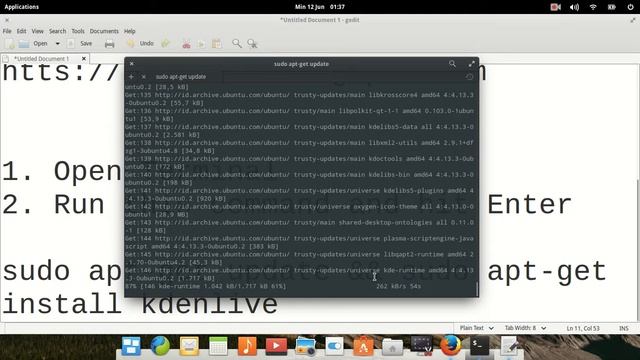Image resolution: width=640 pixels, height=360 pixels.
Task: Click the INS insert mode indicator
Action: pyautogui.click(x=624, y=328)
